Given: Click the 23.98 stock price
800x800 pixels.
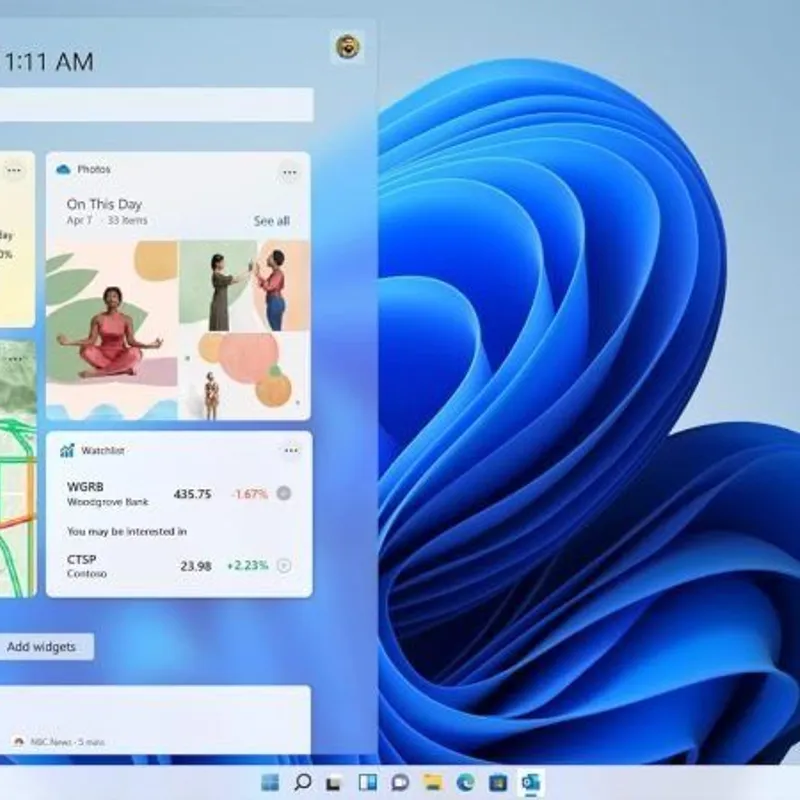Looking at the screenshot, I should (196, 566).
